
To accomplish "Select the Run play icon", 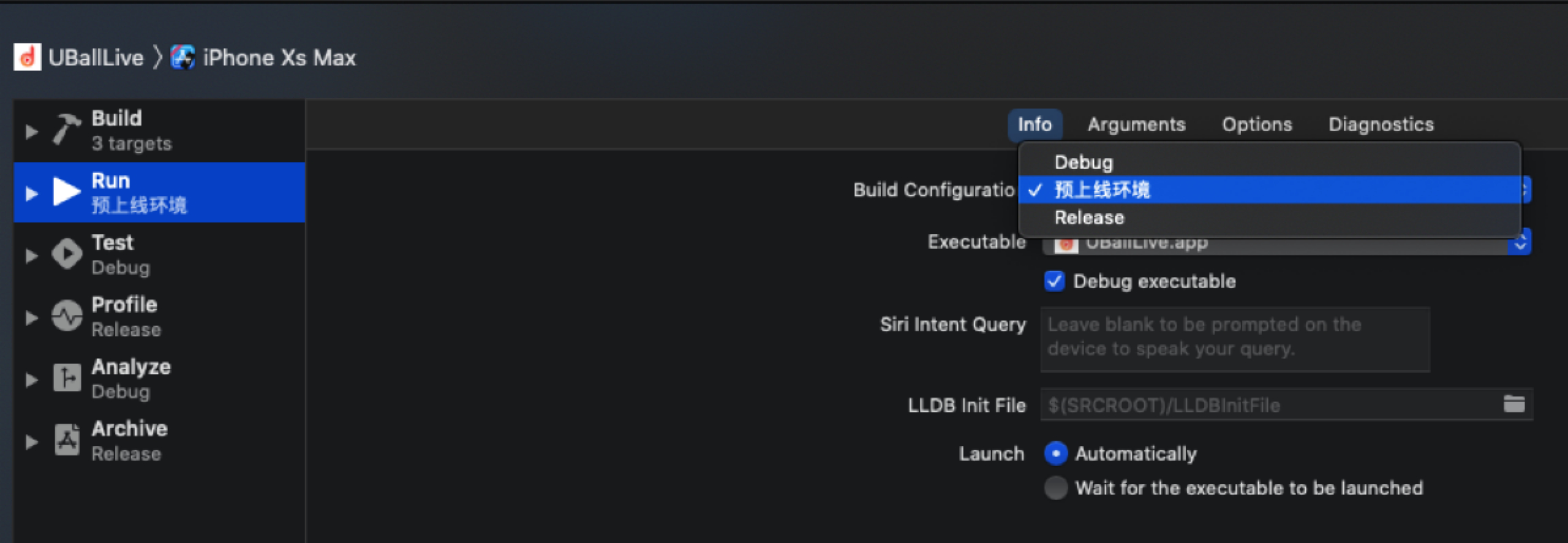I will click(66, 191).
